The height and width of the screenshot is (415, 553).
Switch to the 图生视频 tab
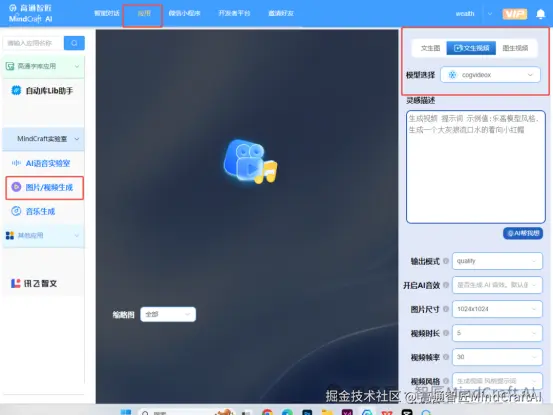click(x=515, y=48)
